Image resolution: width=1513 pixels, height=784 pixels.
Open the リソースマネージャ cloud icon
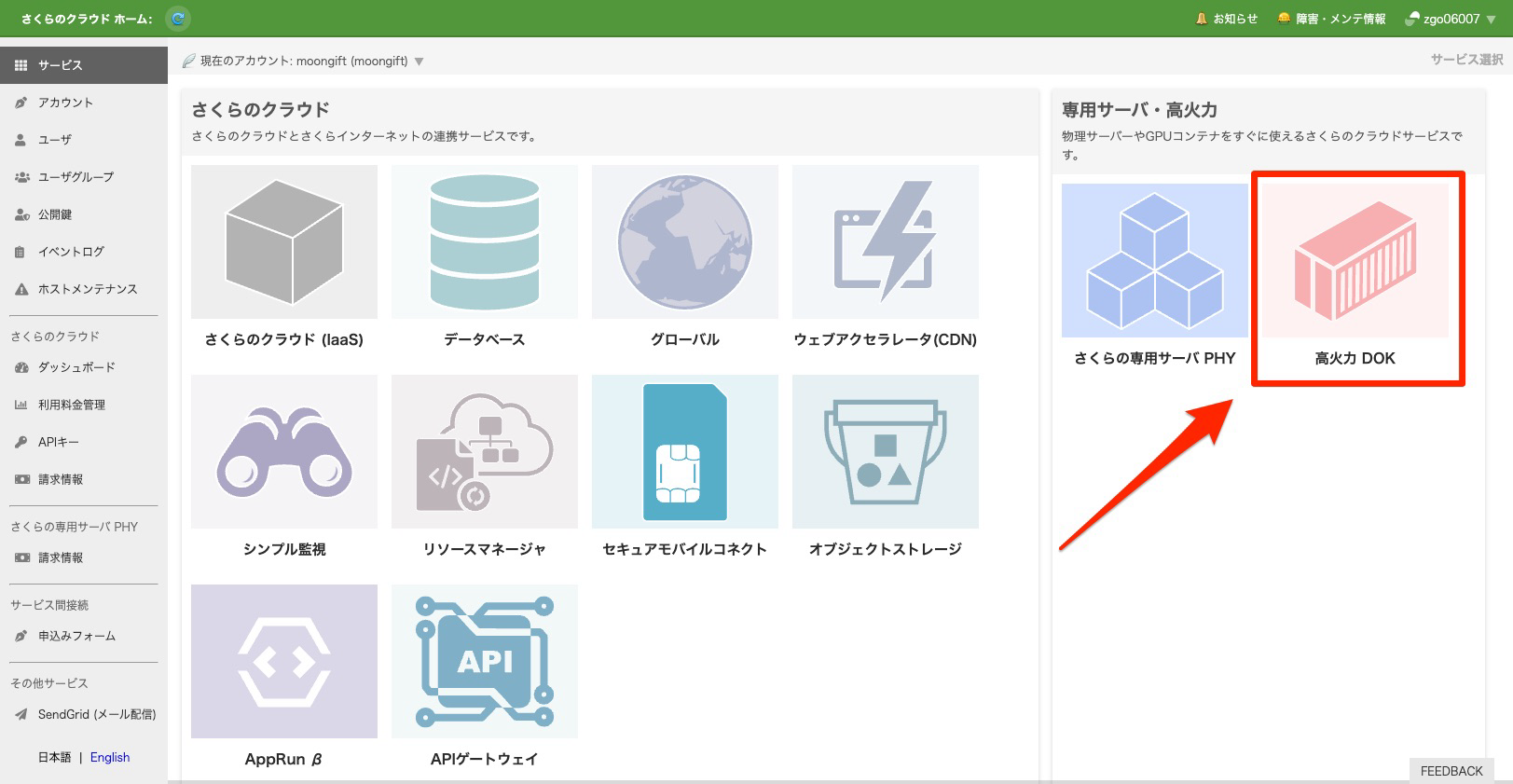click(x=485, y=452)
